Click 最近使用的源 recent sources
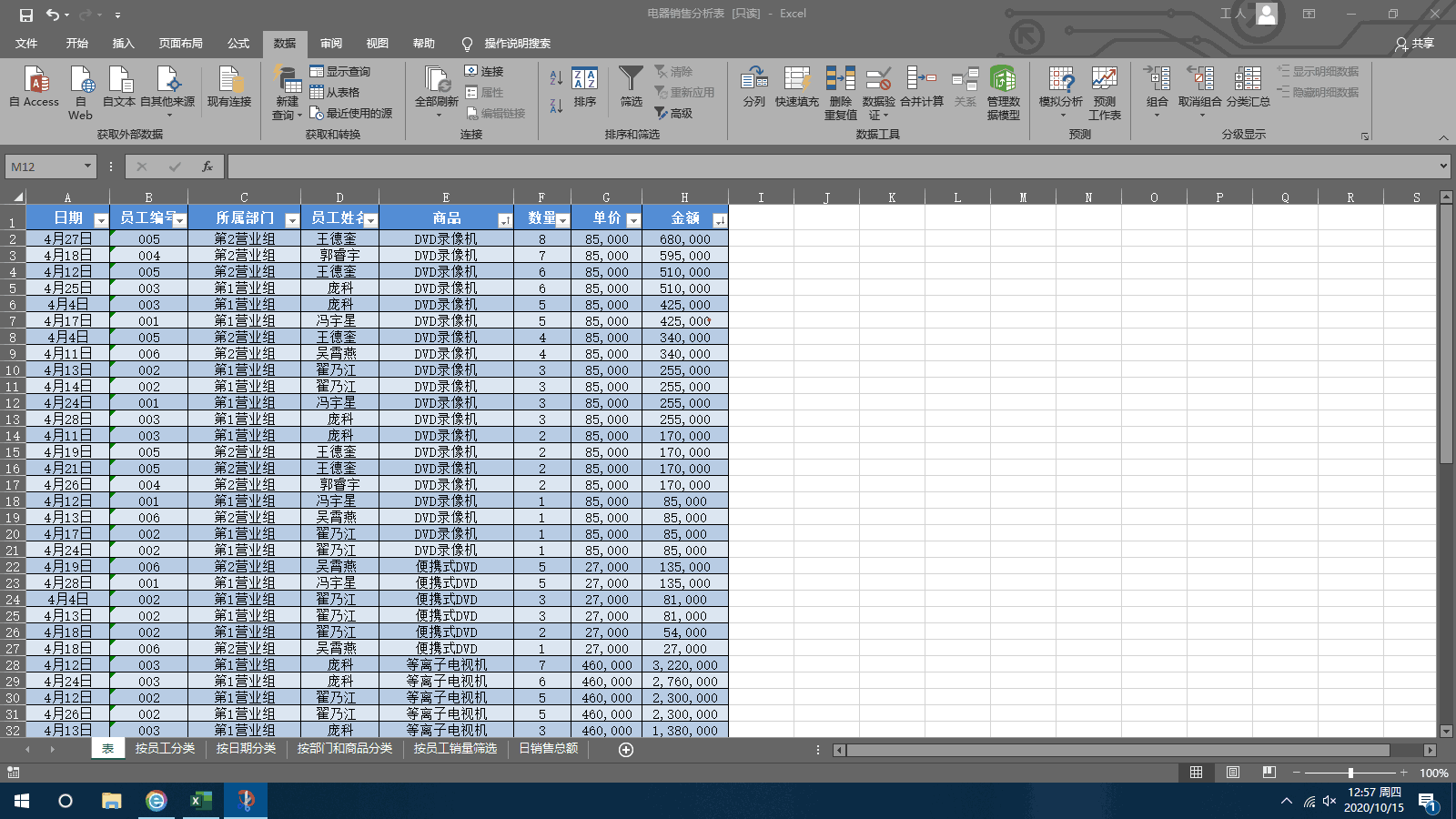1456x819 pixels. (351, 113)
